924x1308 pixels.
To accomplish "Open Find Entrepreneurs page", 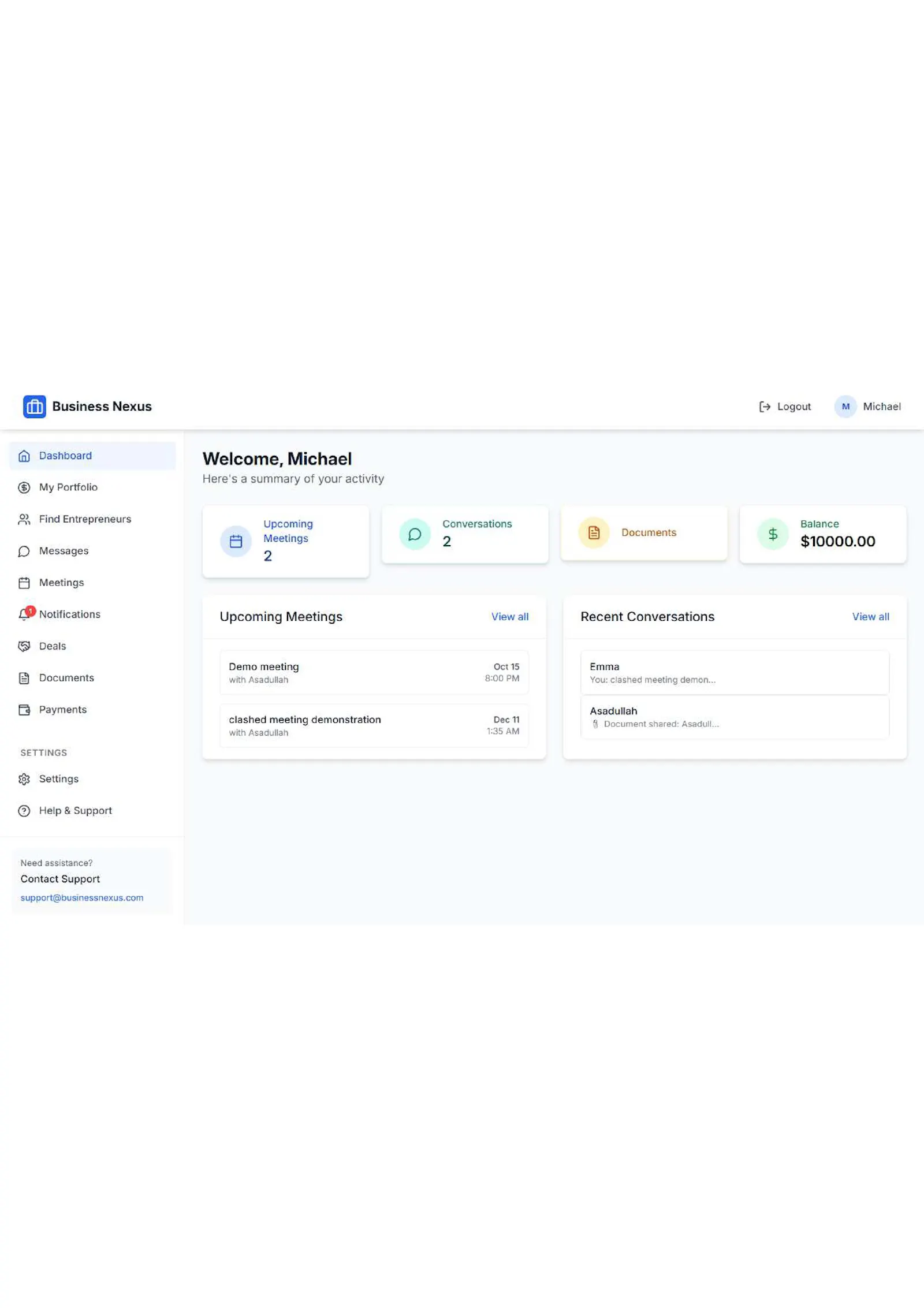I will 92,519.
